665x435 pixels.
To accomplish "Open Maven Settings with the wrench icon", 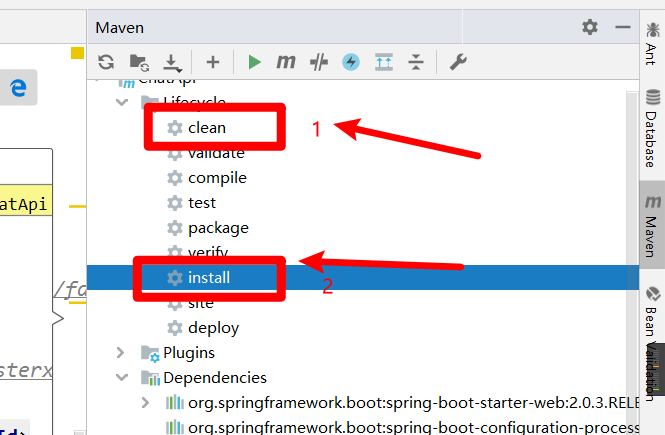I will [x=458, y=62].
